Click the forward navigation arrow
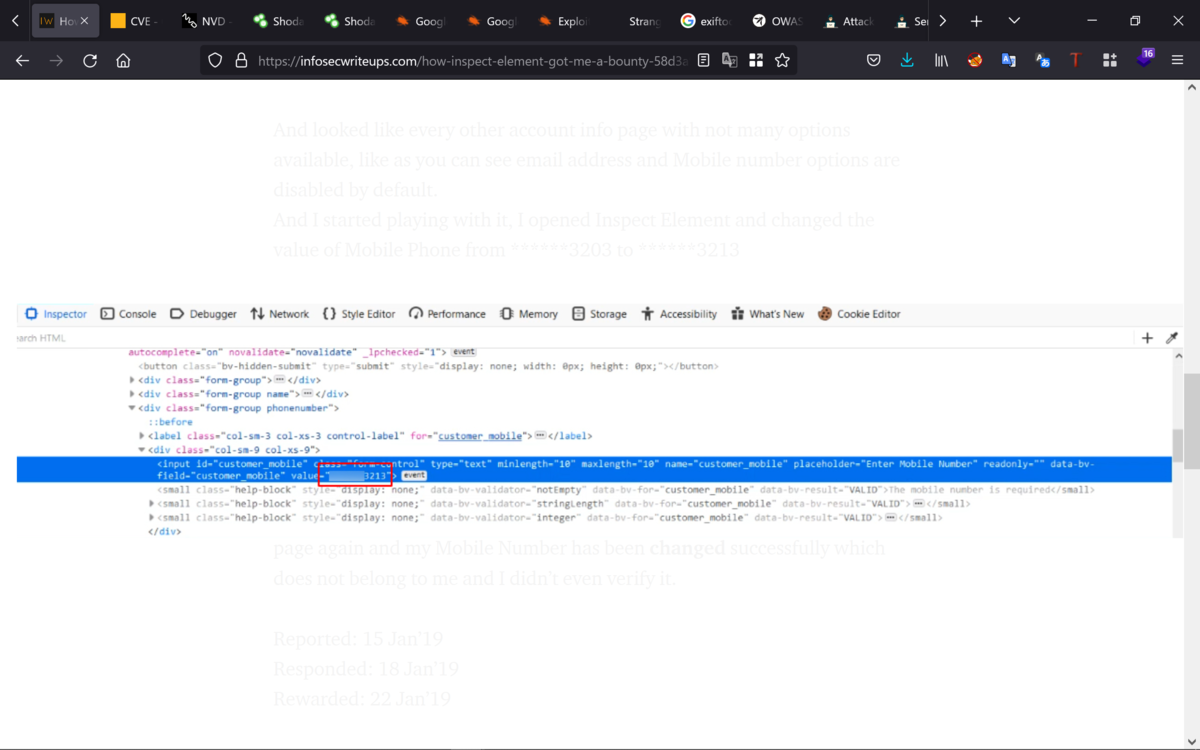Viewport: 1200px width, 750px height. pos(56,61)
